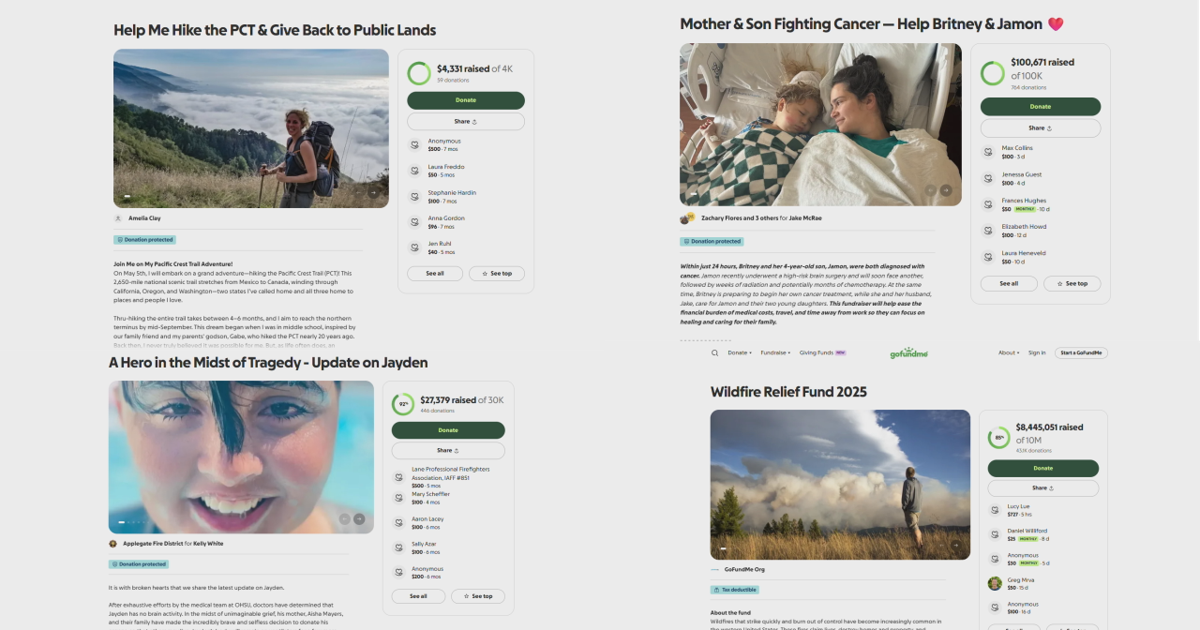Open the Donate dropdown in the nav bar
The height and width of the screenshot is (630, 1200).
[x=739, y=353]
